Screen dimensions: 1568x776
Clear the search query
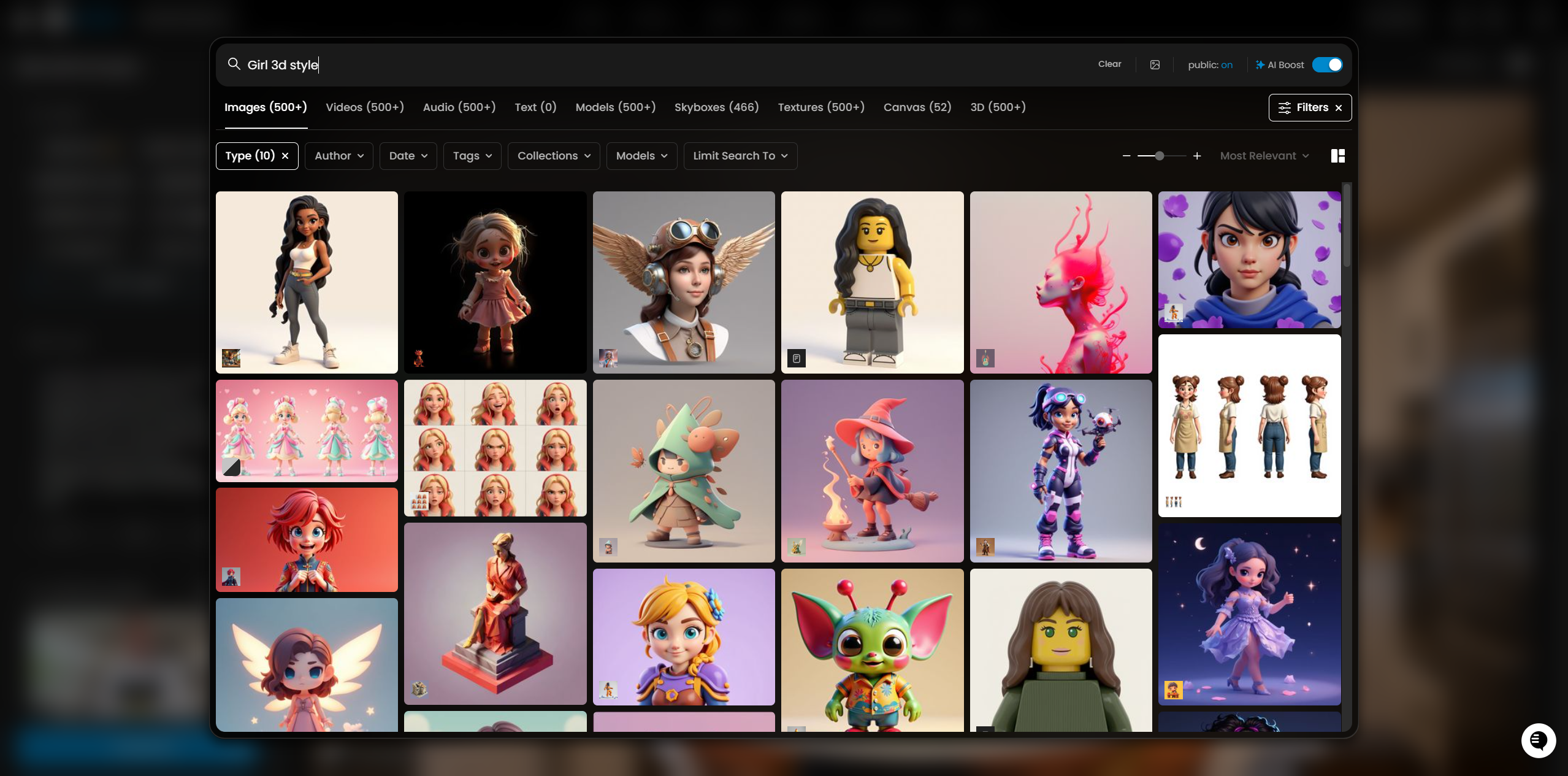point(1109,64)
